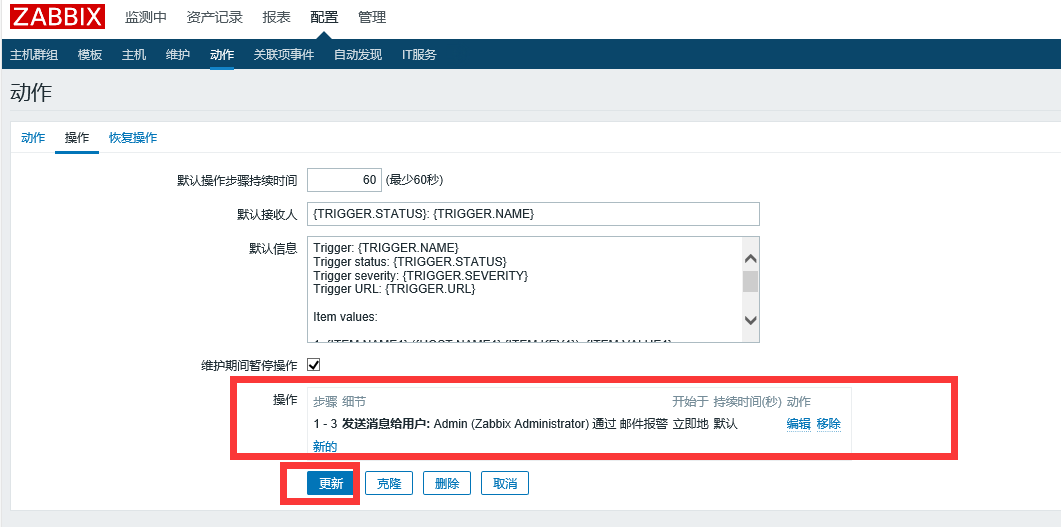Open the 监测中 menu
This screenshot has height=527, width=1061.
[x=145, y=18]
